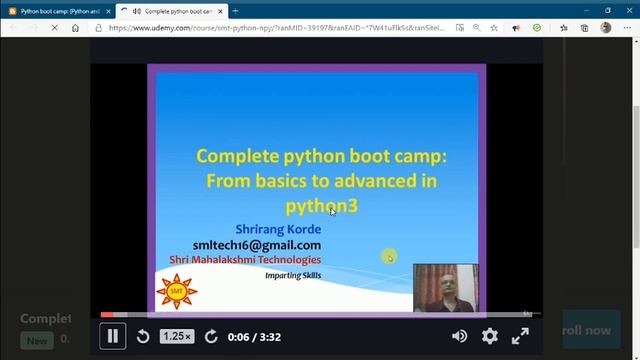The width and height of the screenshot is (640, 360).
Task: Click the Shri Mahalakshmi Technologies text
Action: (x=245, y=260)
